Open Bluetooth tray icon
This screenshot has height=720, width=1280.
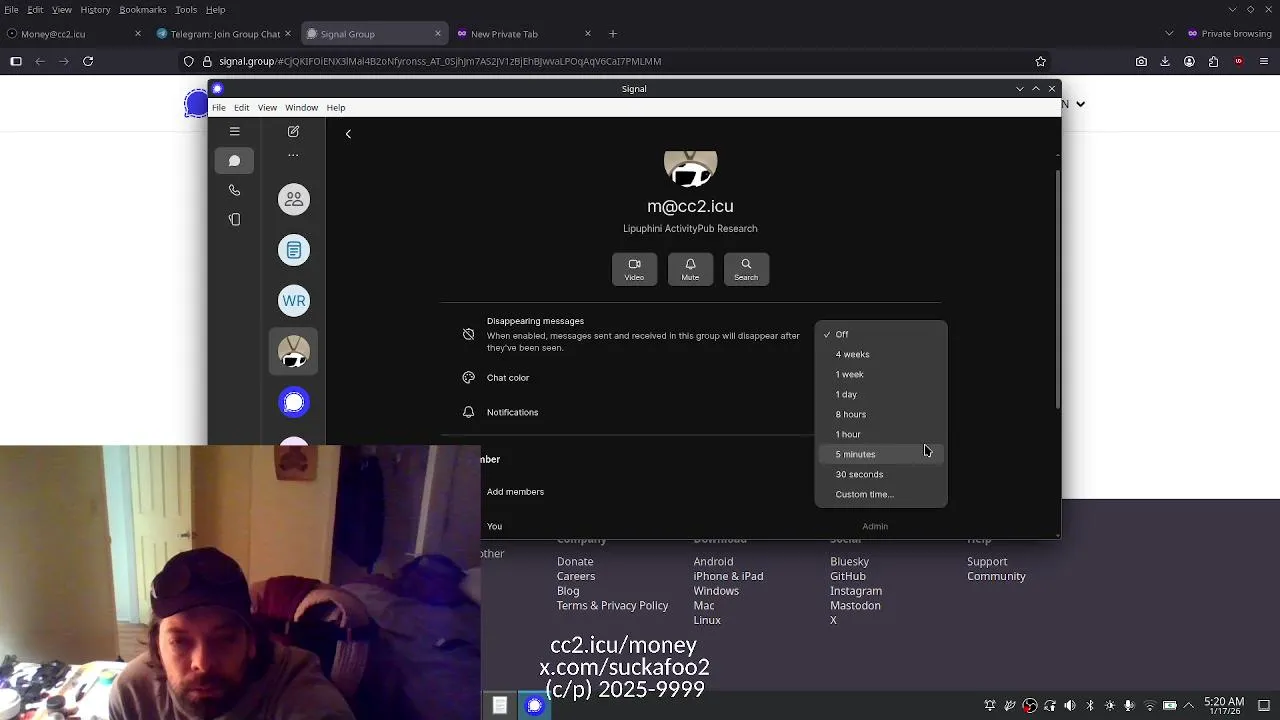pyautogui.click(x=1090, y=706)
